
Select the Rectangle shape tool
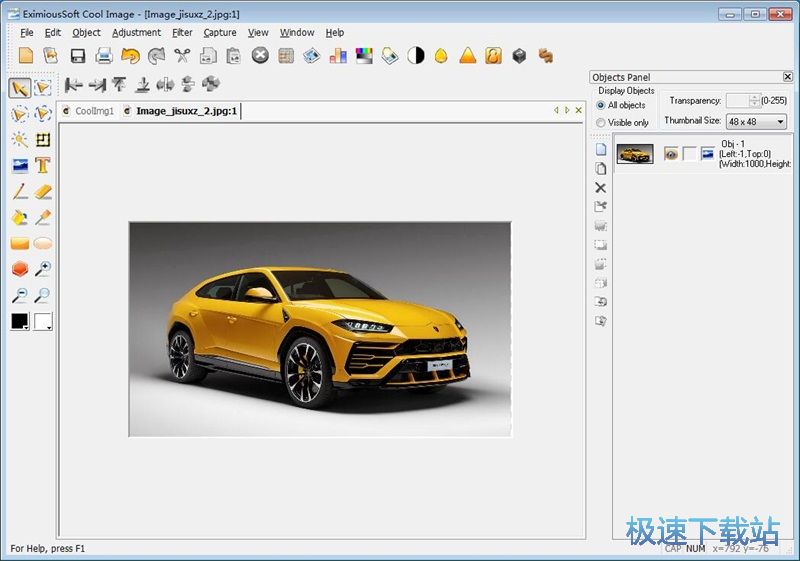click(x=20, y=243)
